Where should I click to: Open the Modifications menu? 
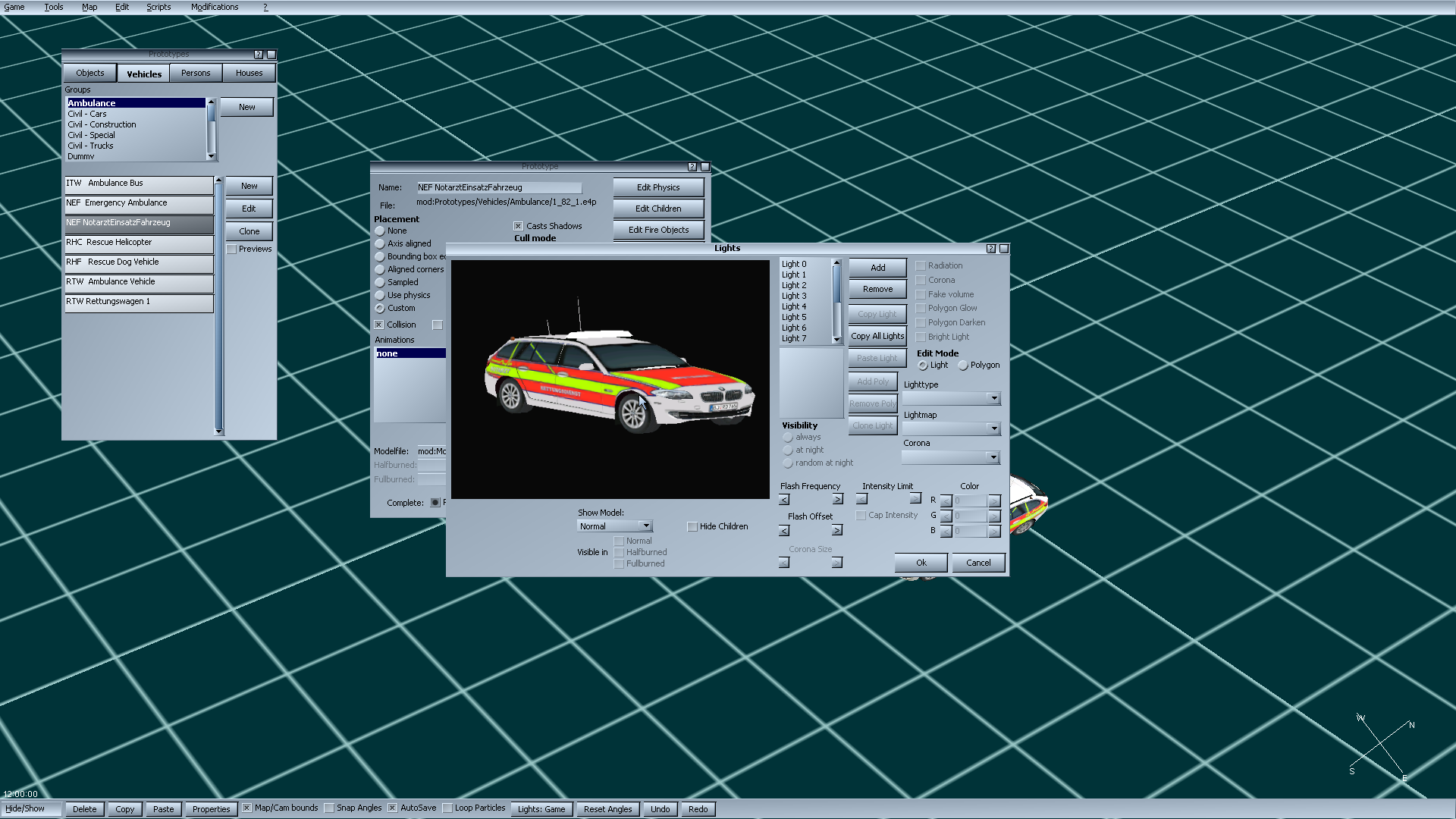click(x=215, y=7)
